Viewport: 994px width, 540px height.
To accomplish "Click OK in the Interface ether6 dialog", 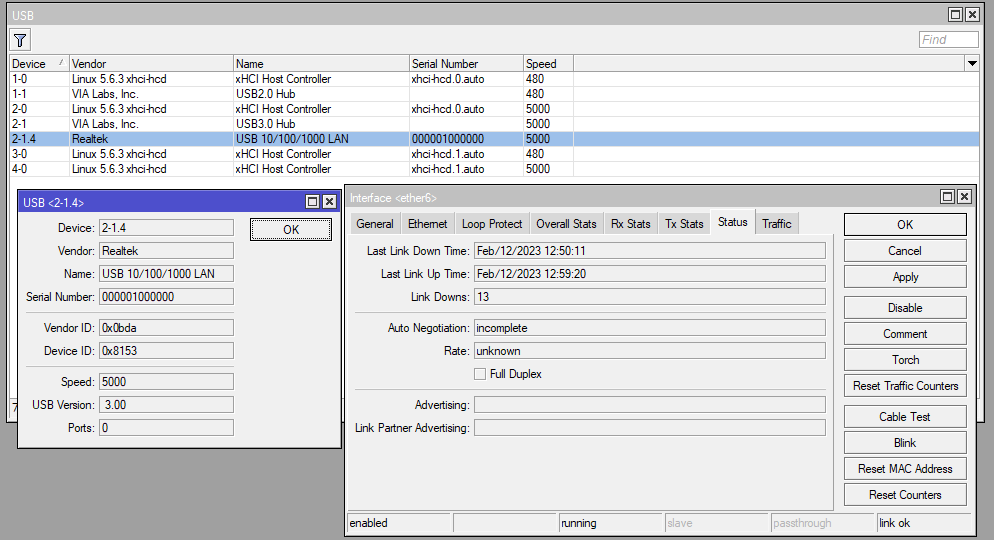I will pos(905,224).
